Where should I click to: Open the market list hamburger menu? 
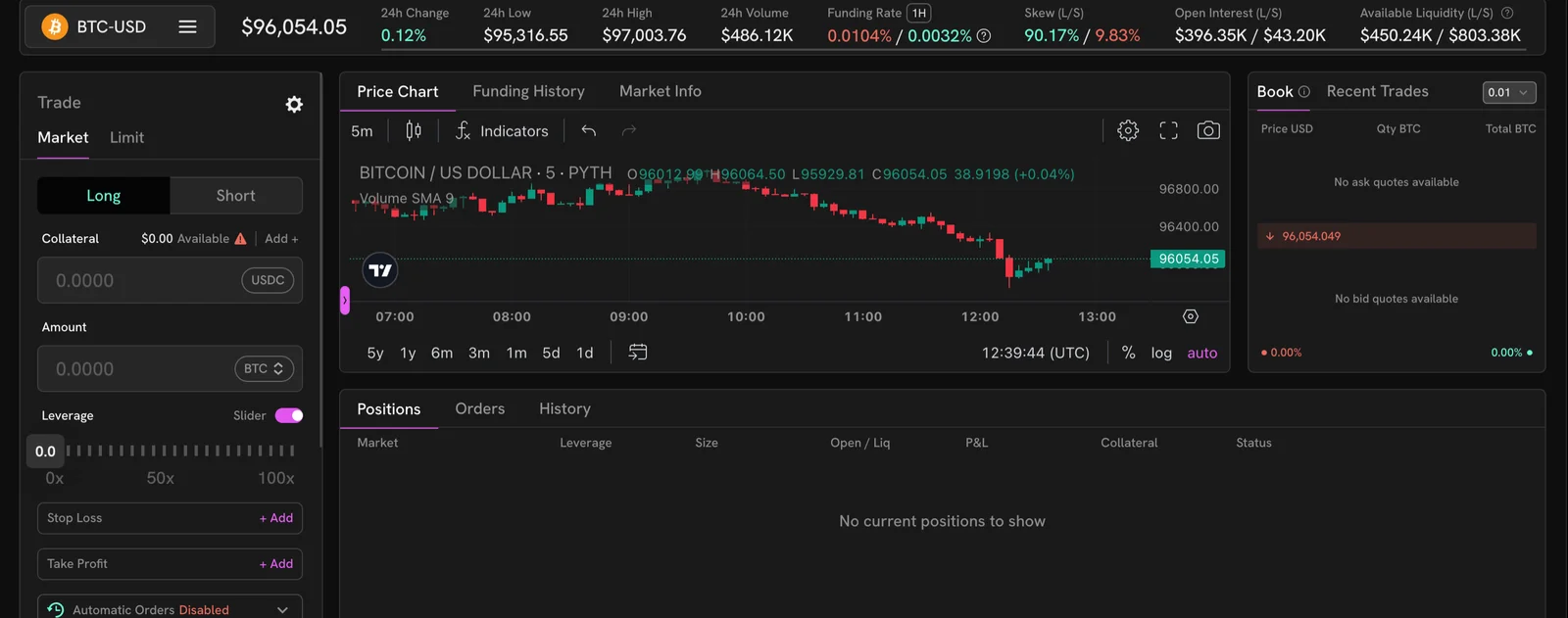coord(187,26)
